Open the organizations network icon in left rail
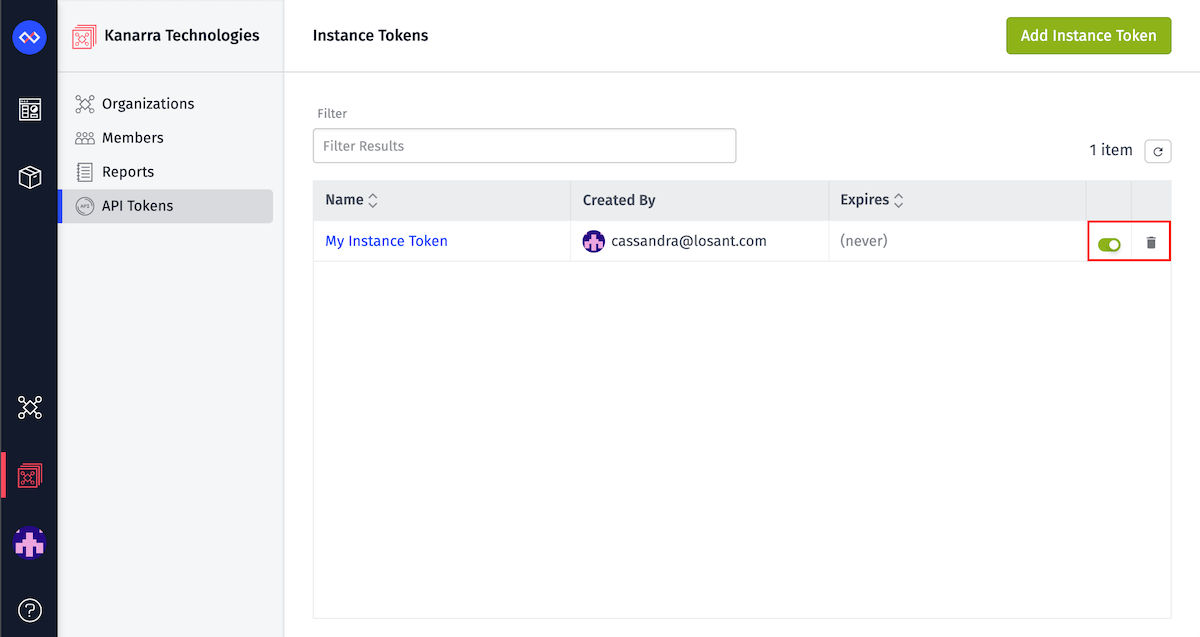Screen dimensions: 1200x637 [29, 407]
